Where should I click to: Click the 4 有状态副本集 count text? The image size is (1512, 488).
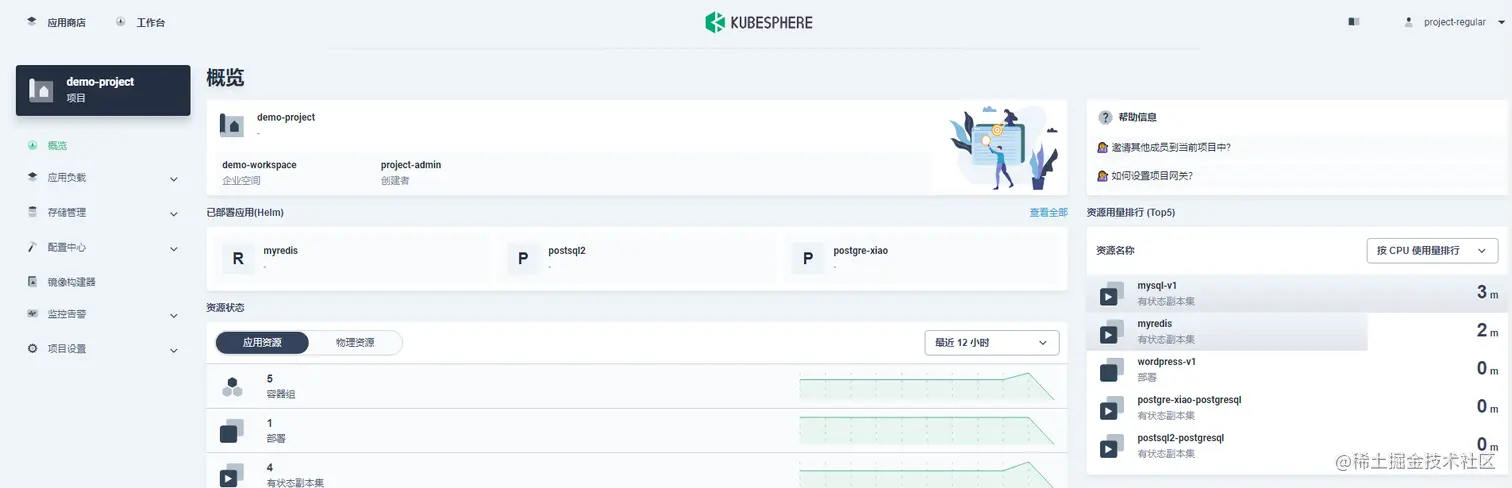click(295, 474)
